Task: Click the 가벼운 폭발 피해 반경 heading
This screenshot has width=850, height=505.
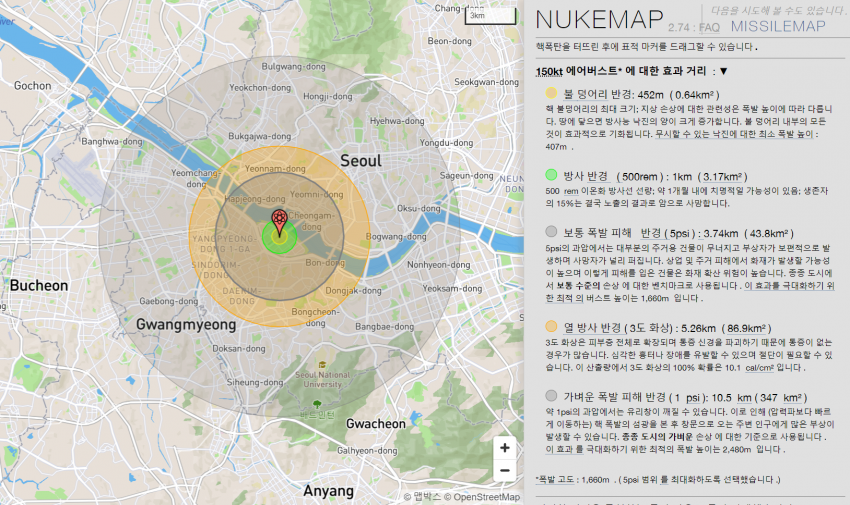Action: pyautogui.click(x=614, y=397)
